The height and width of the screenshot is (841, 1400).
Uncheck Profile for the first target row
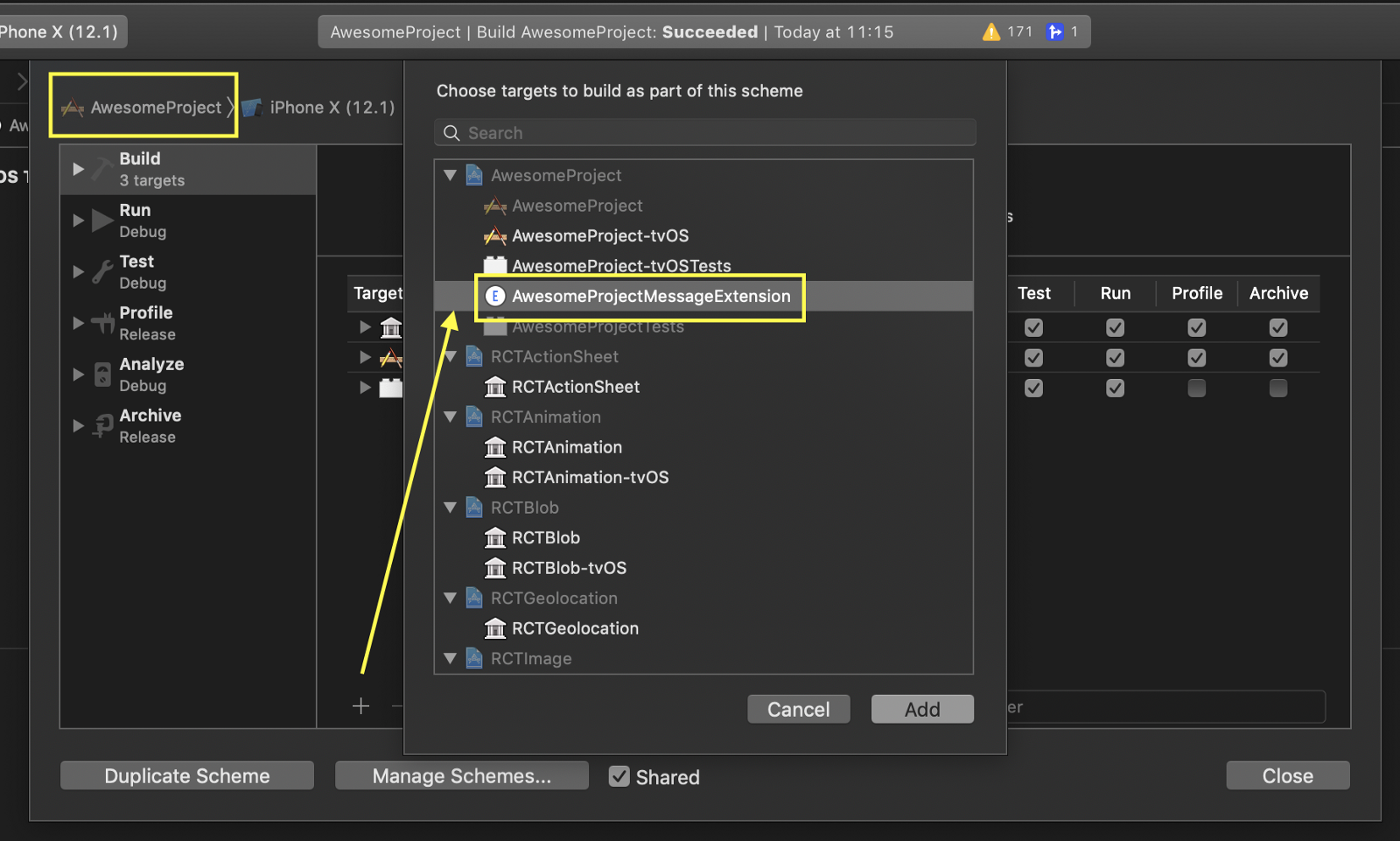click(x=1196, y=327)
